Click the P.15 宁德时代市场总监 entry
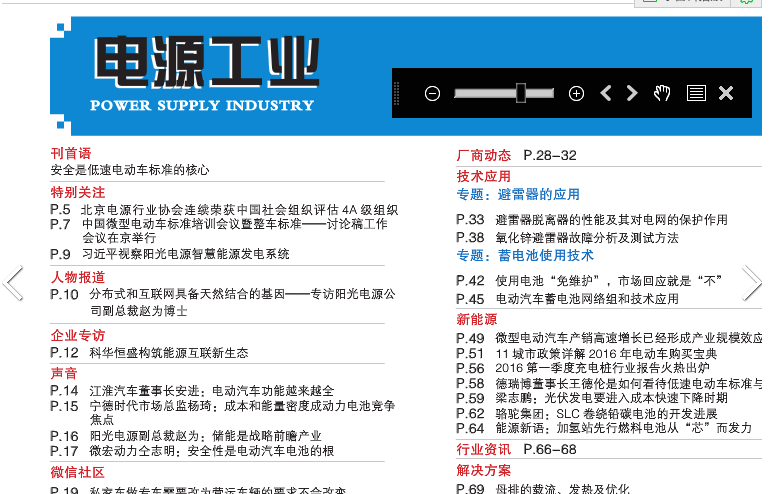 (223, 412)
